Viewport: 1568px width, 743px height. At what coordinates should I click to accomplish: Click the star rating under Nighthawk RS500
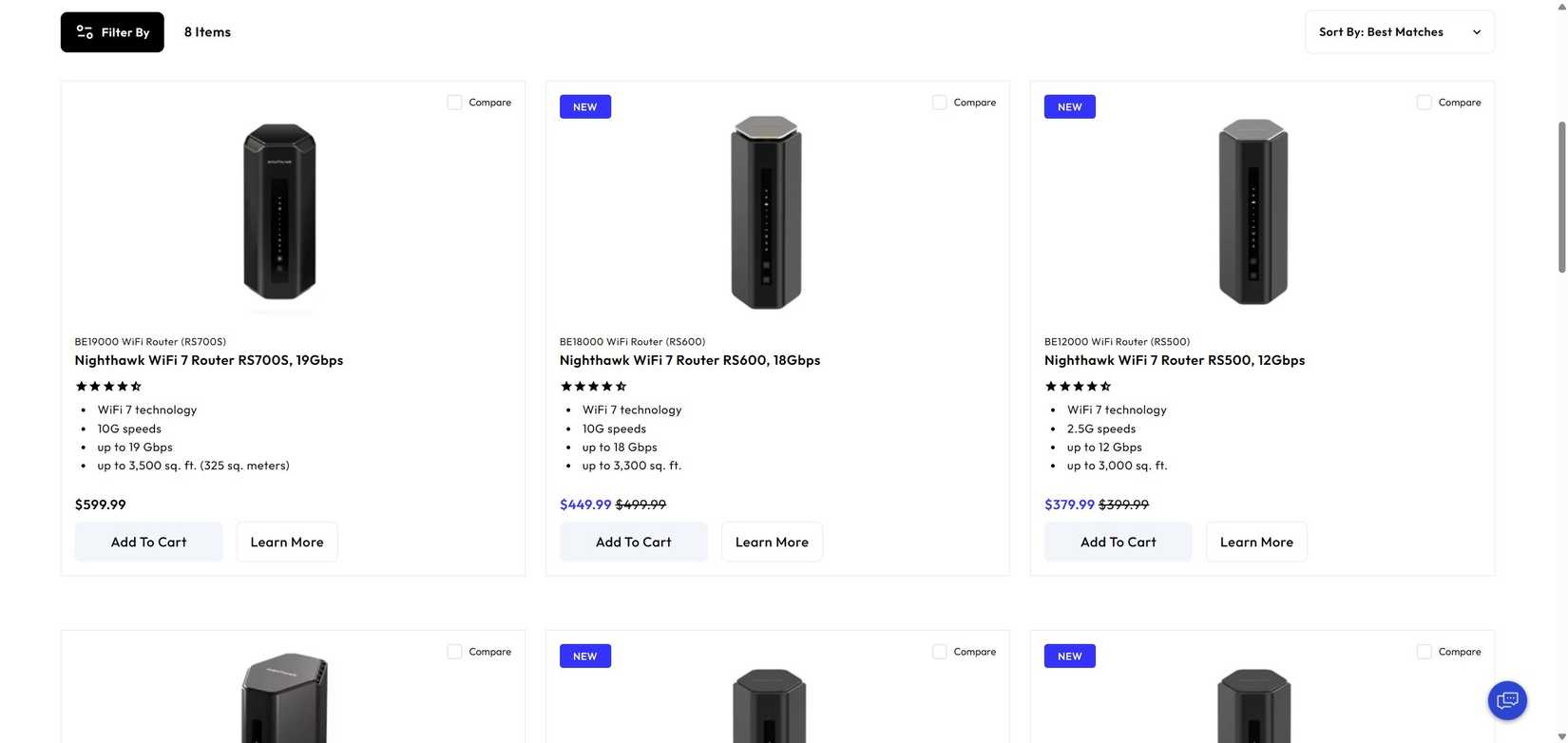pyautogui.click(x=1077, y=387)
